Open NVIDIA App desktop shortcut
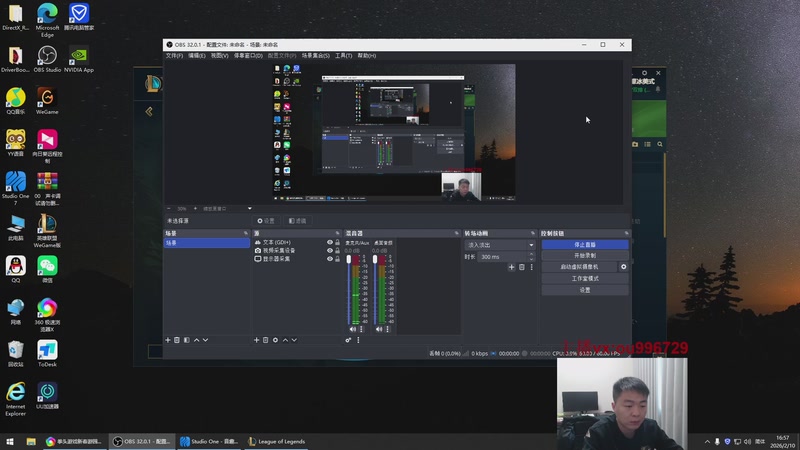 click(79, 59)
